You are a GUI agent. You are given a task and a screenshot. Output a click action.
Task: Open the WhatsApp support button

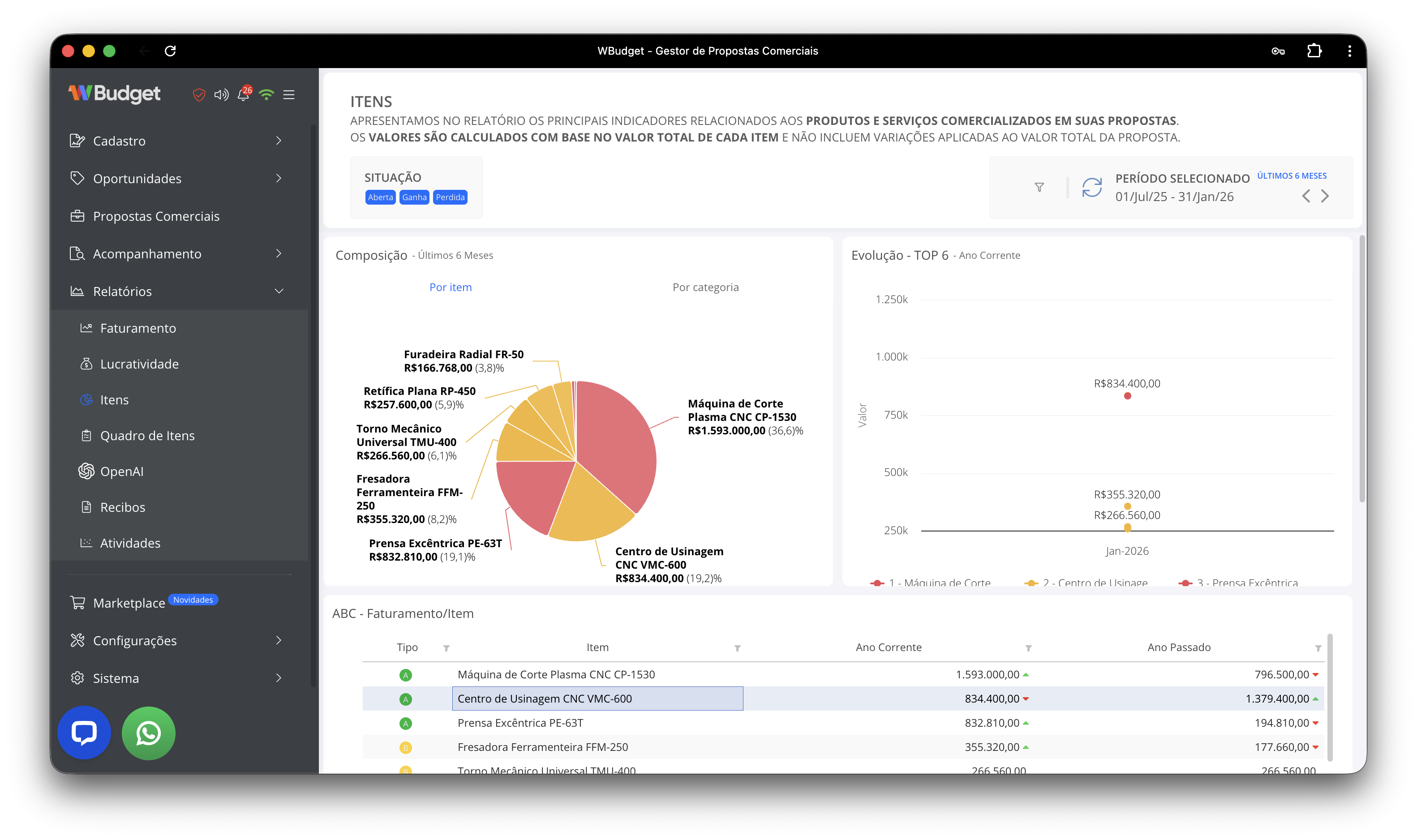(x=148, y=733)
